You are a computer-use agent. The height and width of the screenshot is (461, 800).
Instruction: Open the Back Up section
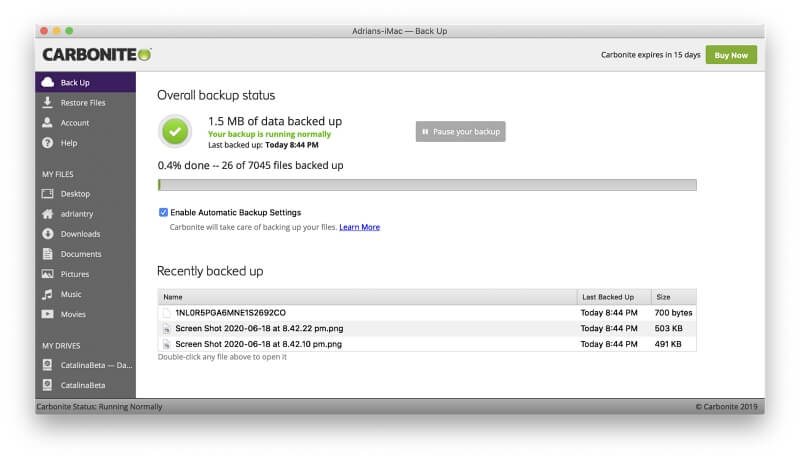pyautogui.click(x=86, y=82)
